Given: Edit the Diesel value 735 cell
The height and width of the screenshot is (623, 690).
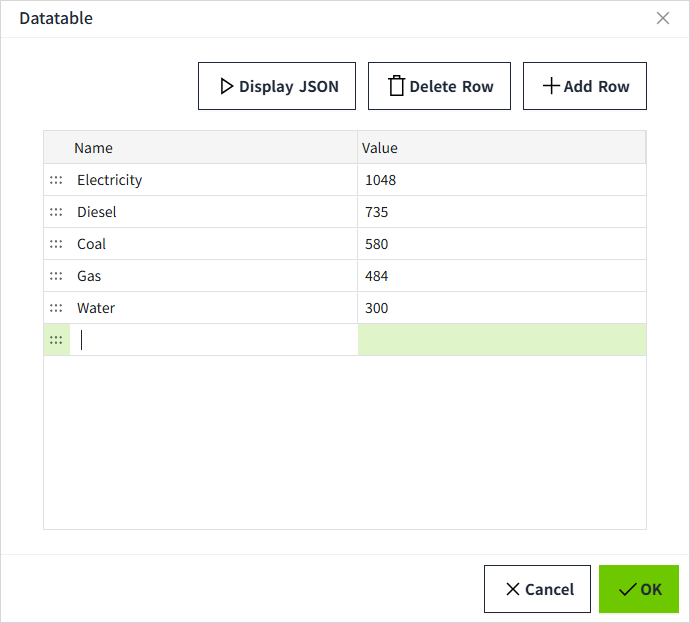Looking at the screenshot, I should click(x=501, y=212).
